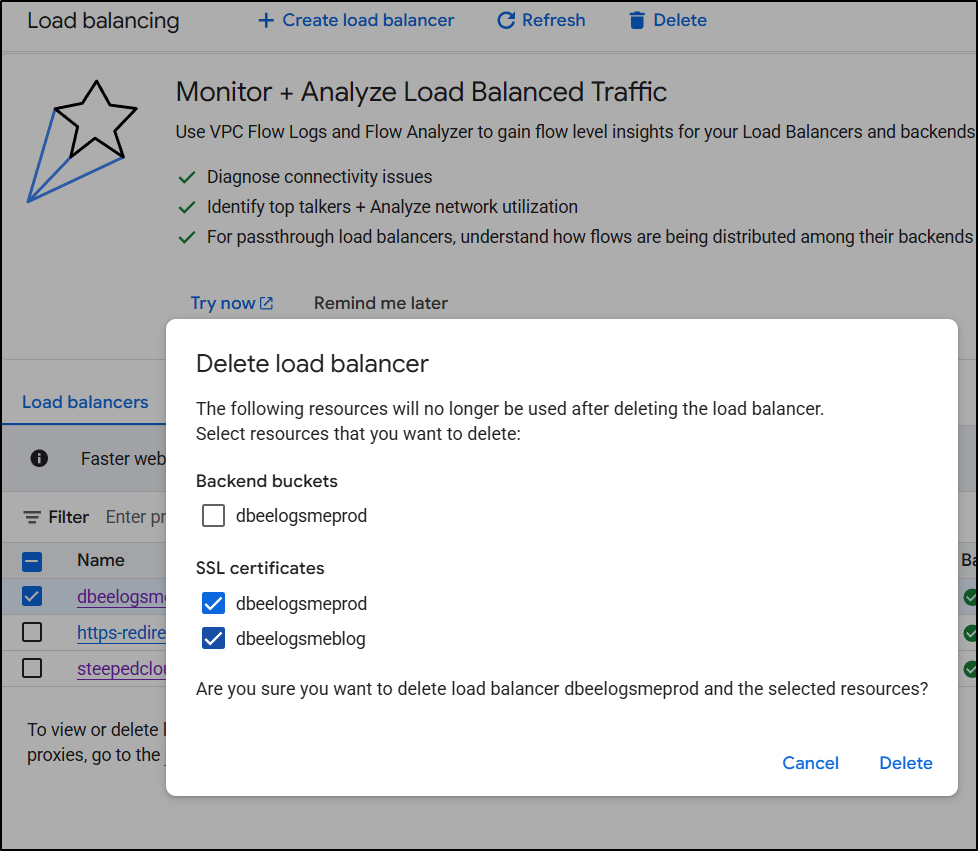Cancel the Delete load balancer dialog

[810, 763]
